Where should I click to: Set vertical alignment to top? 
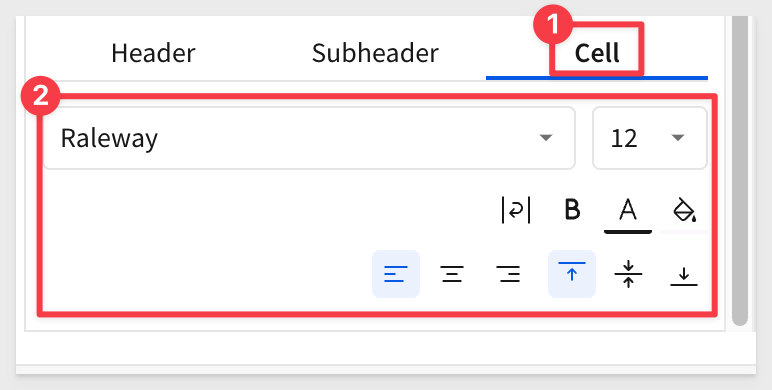(572, 274)
